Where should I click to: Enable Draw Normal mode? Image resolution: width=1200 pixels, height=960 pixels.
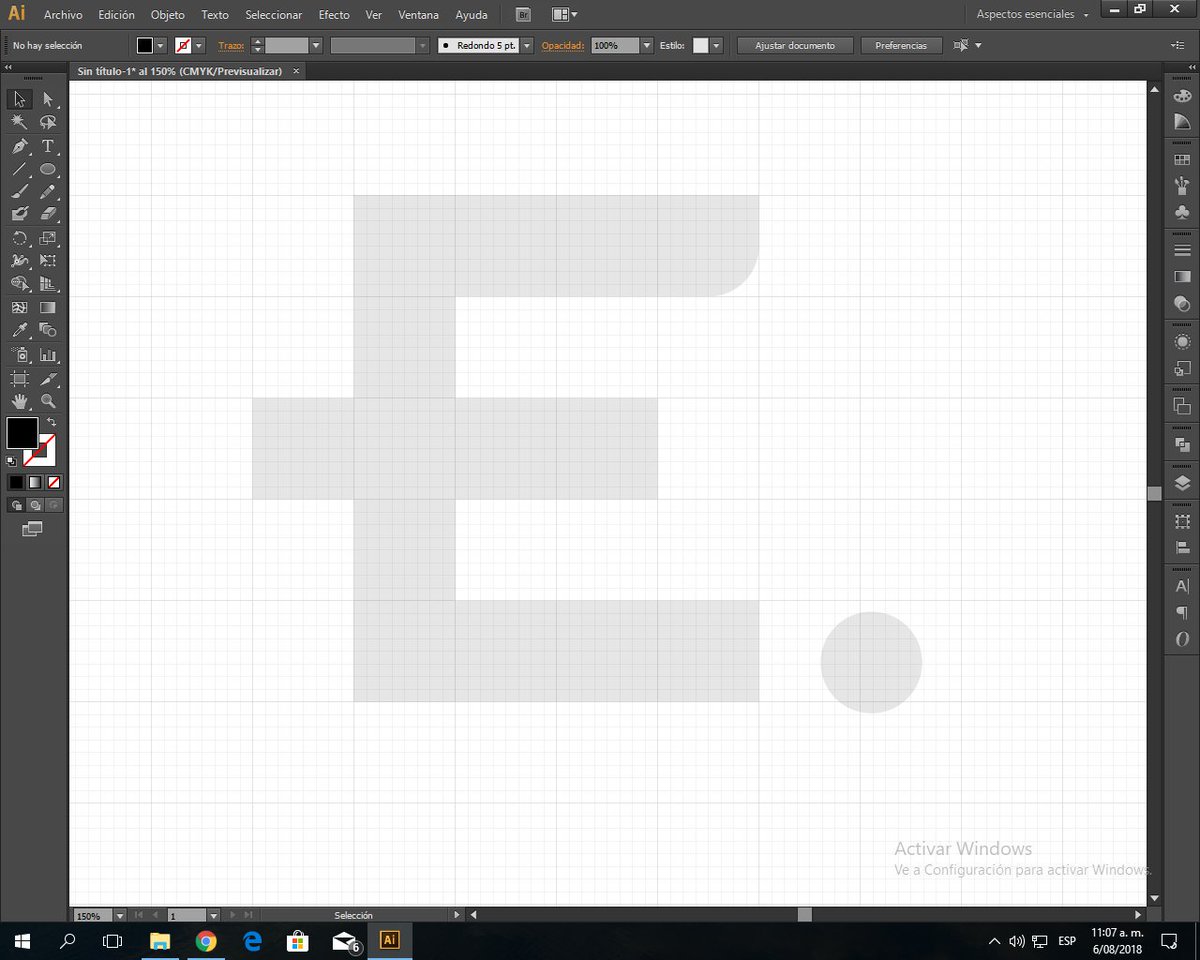16,505
